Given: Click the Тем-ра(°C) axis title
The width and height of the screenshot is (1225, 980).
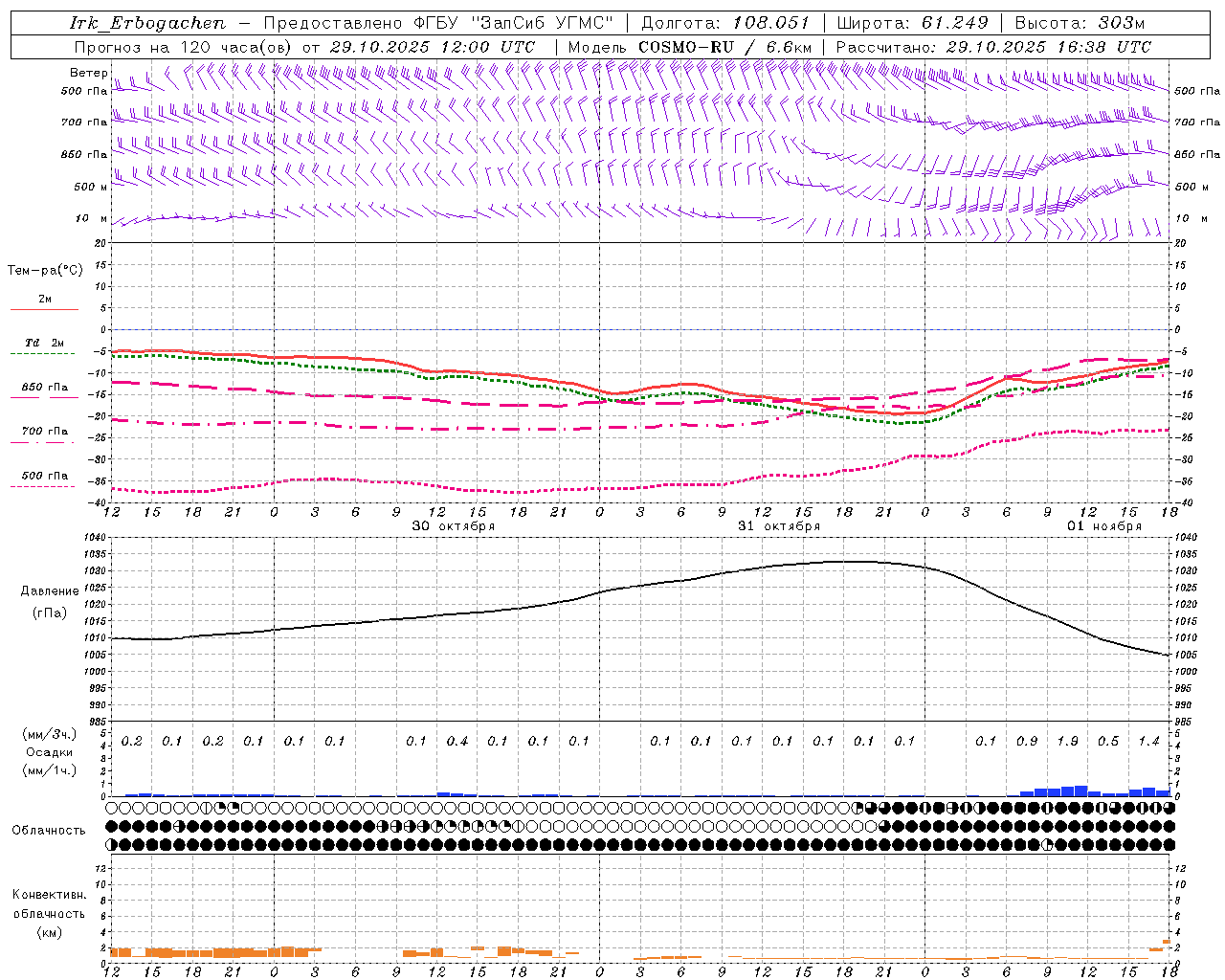Looking at the screenshot, I should 45,271.
